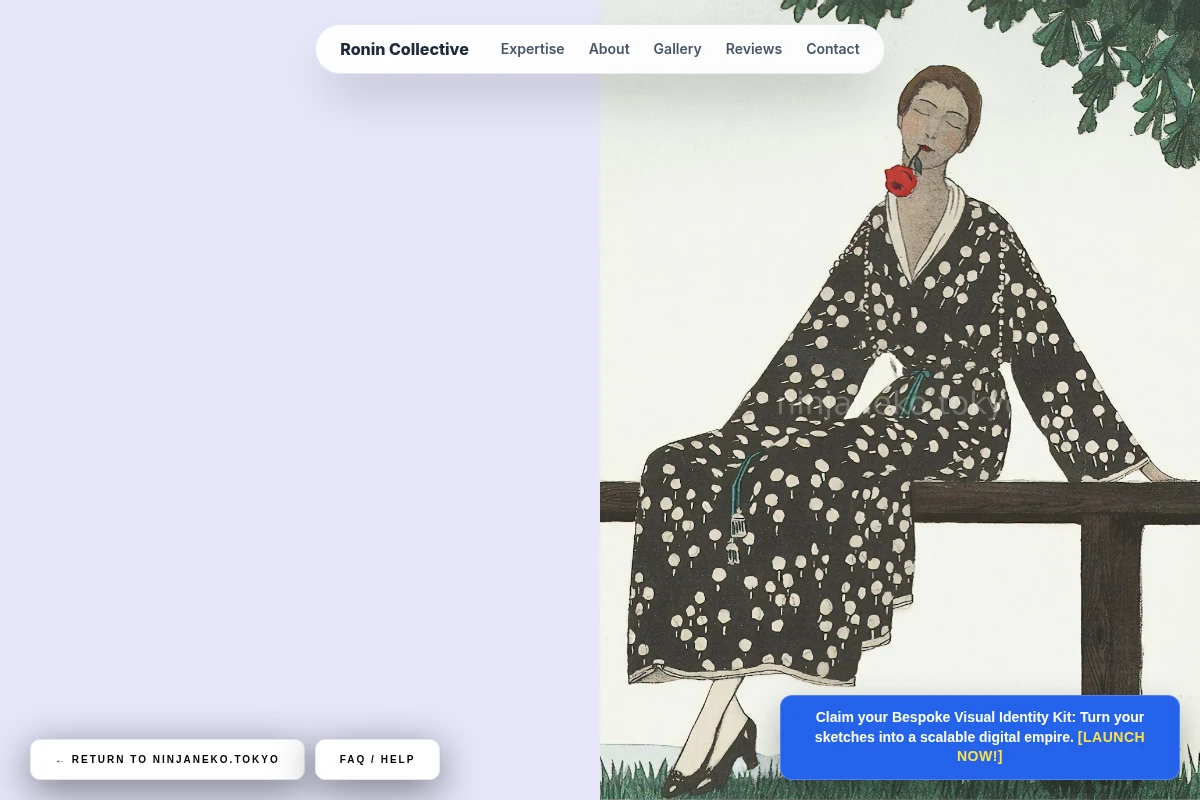Click the Ronin Collective brand name
1200x800 pixels.
(x=404, y=49)
